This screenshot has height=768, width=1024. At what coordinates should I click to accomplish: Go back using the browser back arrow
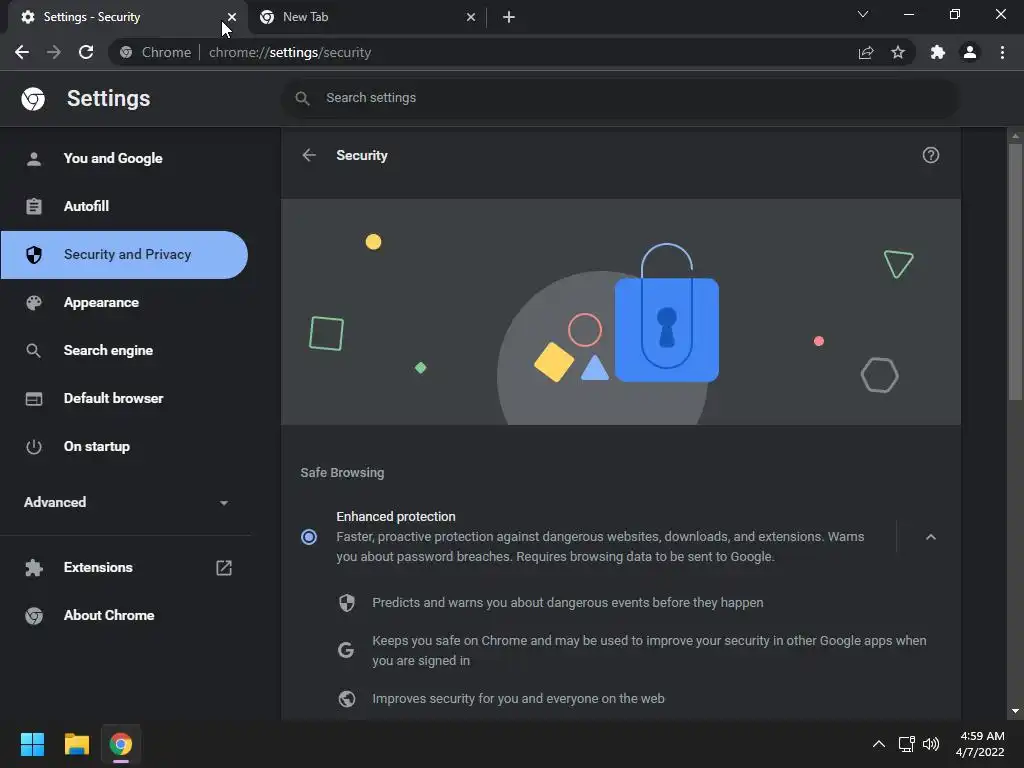click(22, 52)
